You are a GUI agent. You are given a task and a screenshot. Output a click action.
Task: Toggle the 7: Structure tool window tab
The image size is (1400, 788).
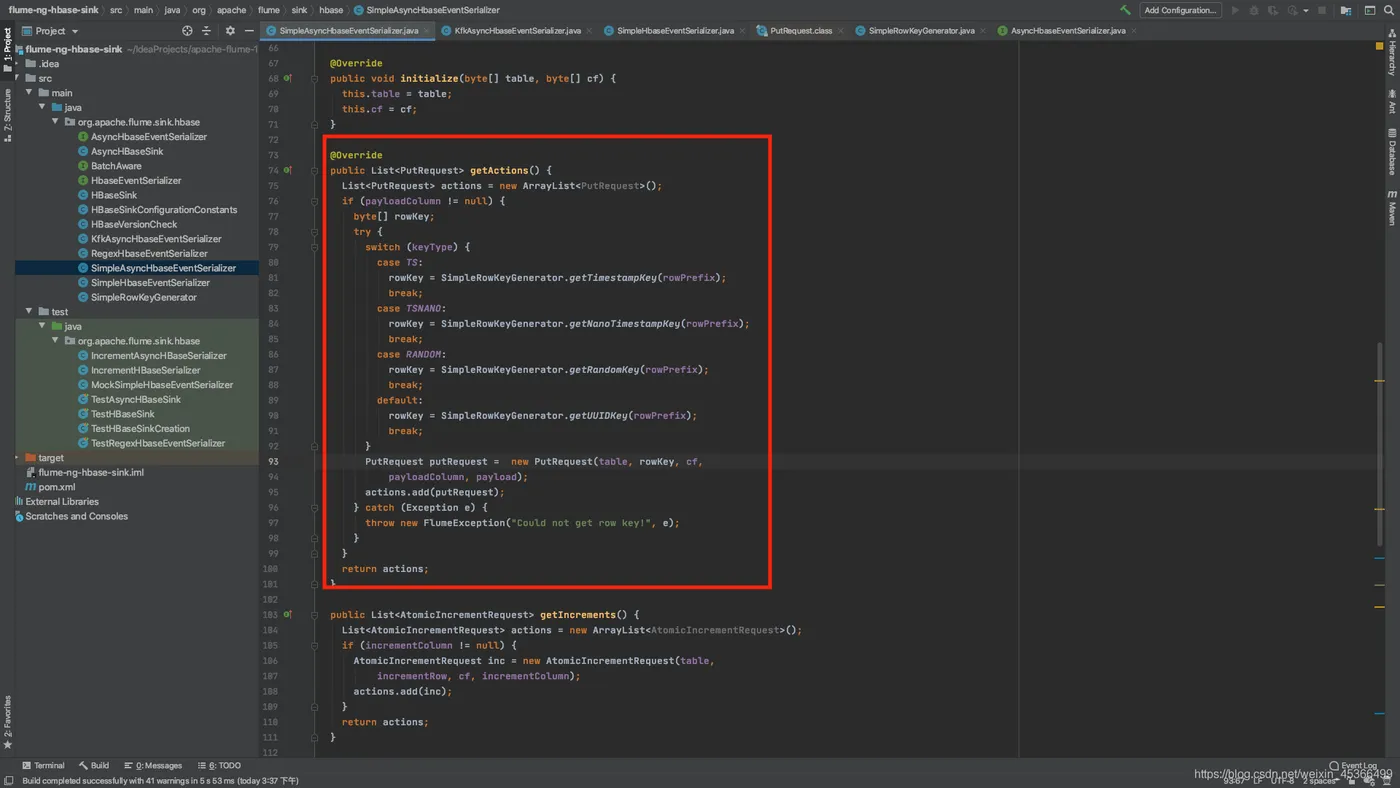[7, 114]
